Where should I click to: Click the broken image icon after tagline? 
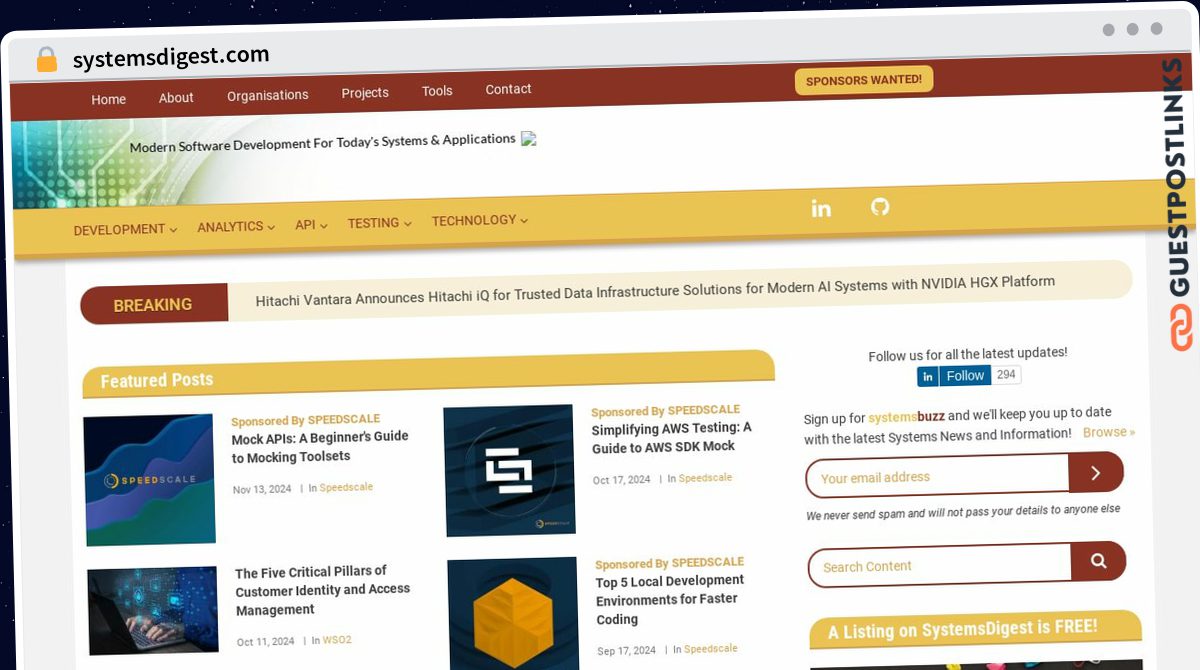529,139
